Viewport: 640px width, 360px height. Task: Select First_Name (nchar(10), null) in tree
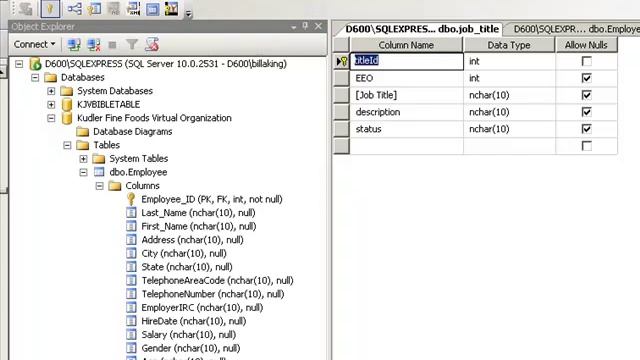pos(199,226)
